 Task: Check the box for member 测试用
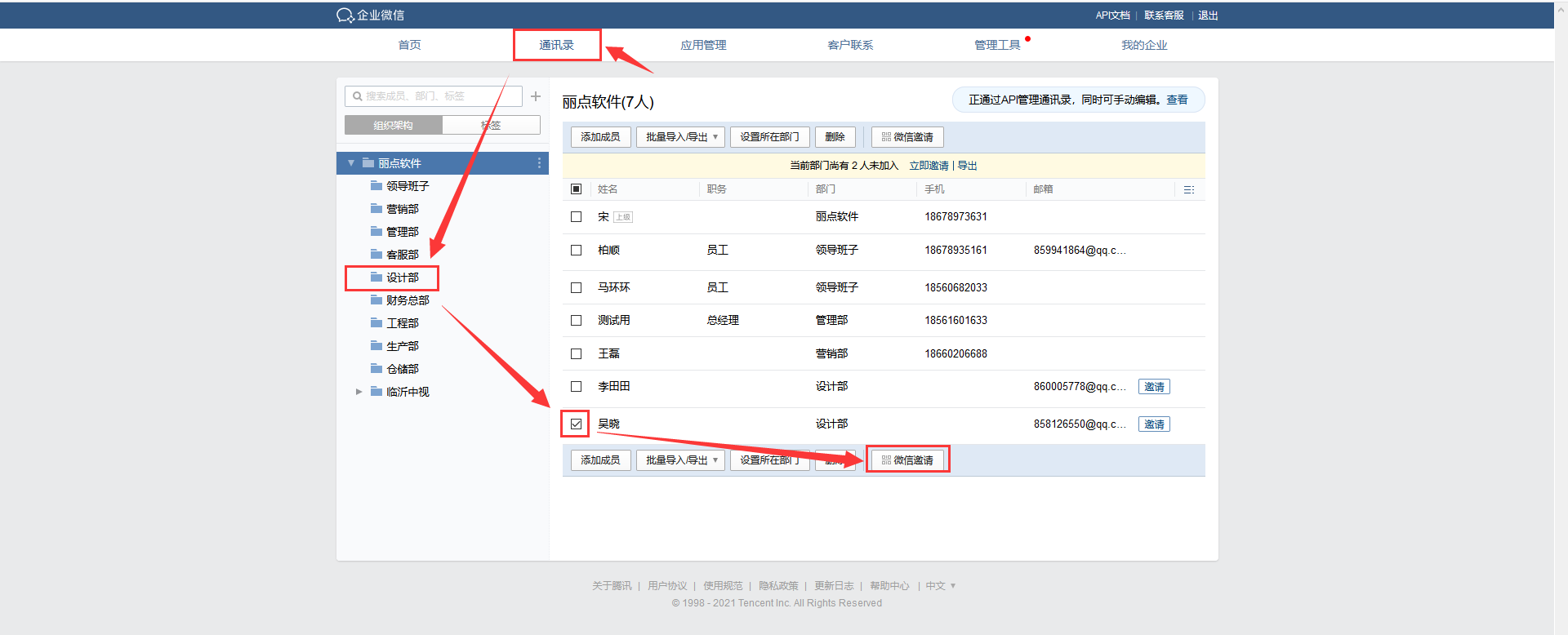[576, 321]
